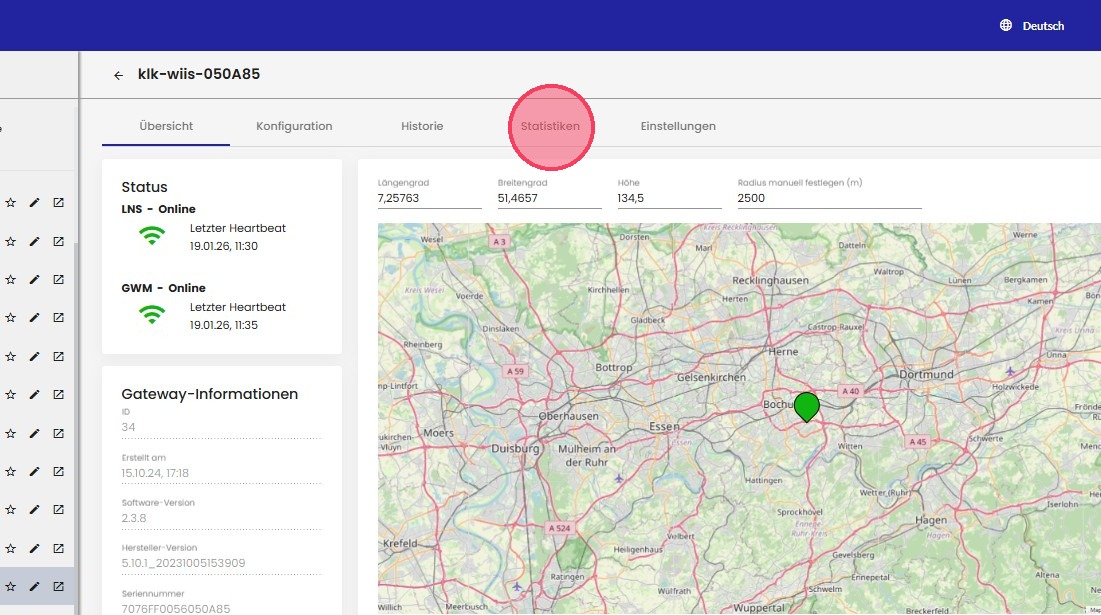Viewport: 1101px width, 615px height.
Task: Click the LNS online wifi signal icon
Action: pos(152,236)
